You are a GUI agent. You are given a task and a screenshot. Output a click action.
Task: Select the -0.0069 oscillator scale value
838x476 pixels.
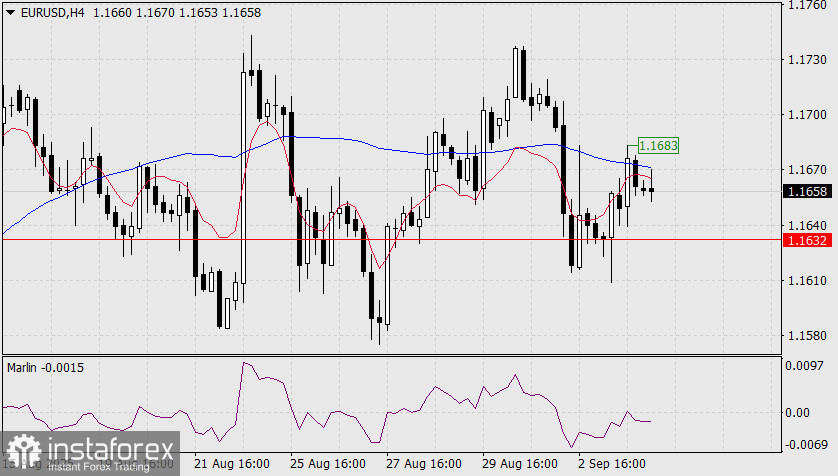click(806, 444)
